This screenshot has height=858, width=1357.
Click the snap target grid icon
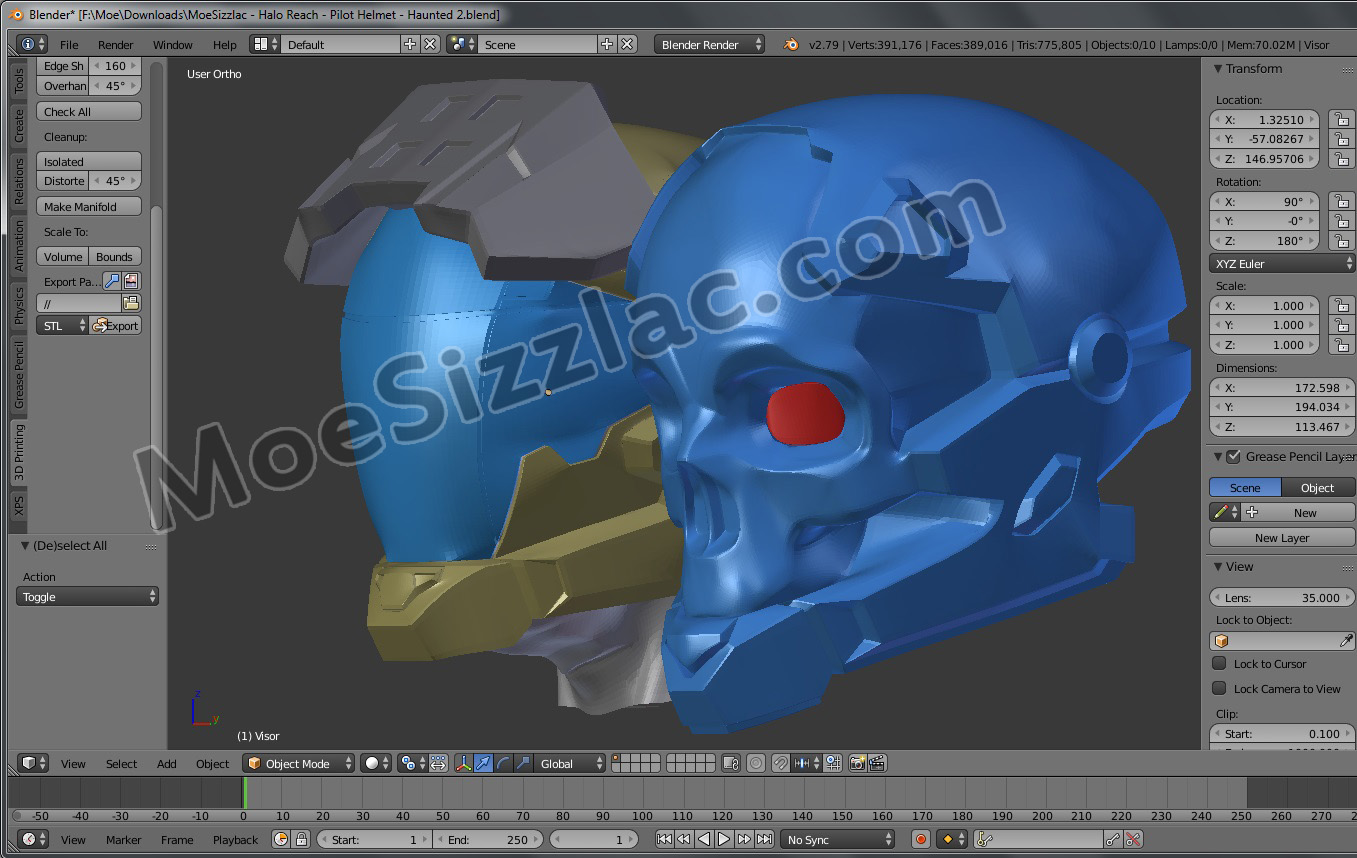tap(833, 763)
